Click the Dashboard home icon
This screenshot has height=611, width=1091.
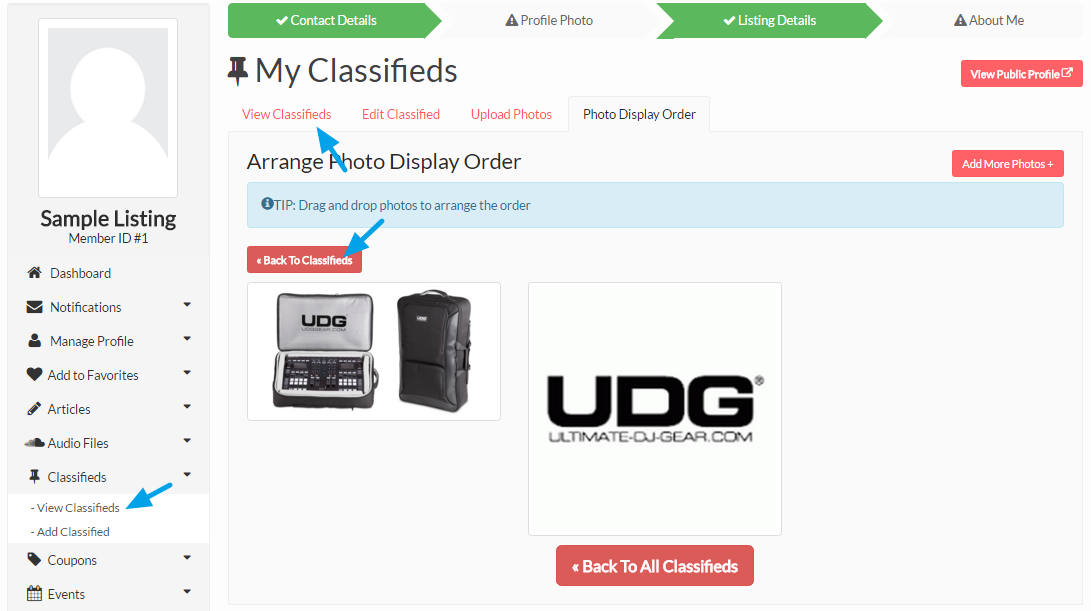[34, 273]
